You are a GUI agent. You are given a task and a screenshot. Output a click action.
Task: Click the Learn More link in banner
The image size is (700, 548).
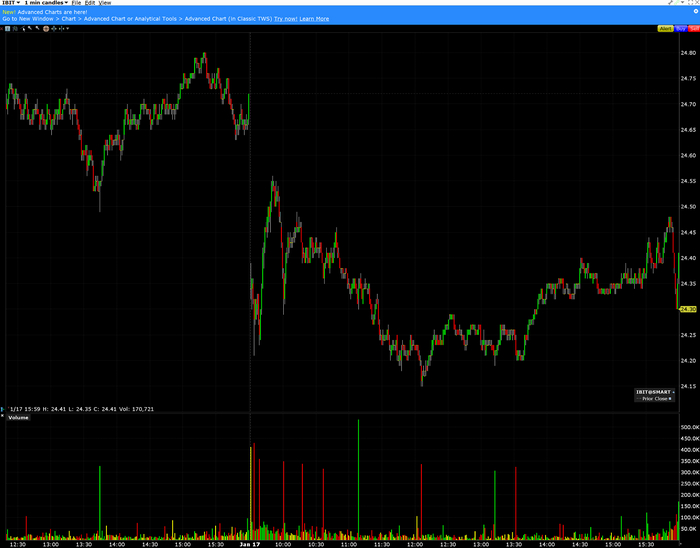314,19
